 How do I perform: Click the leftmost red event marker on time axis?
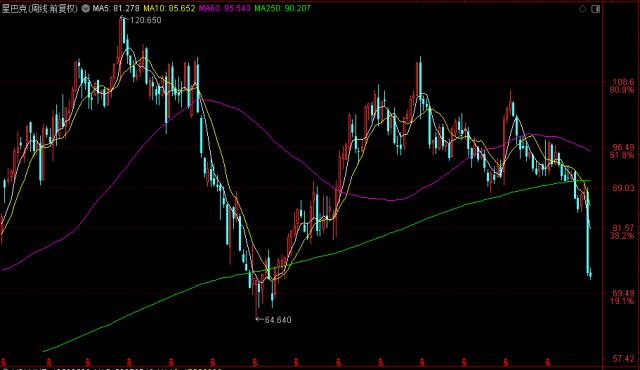[x=4, y=362]
